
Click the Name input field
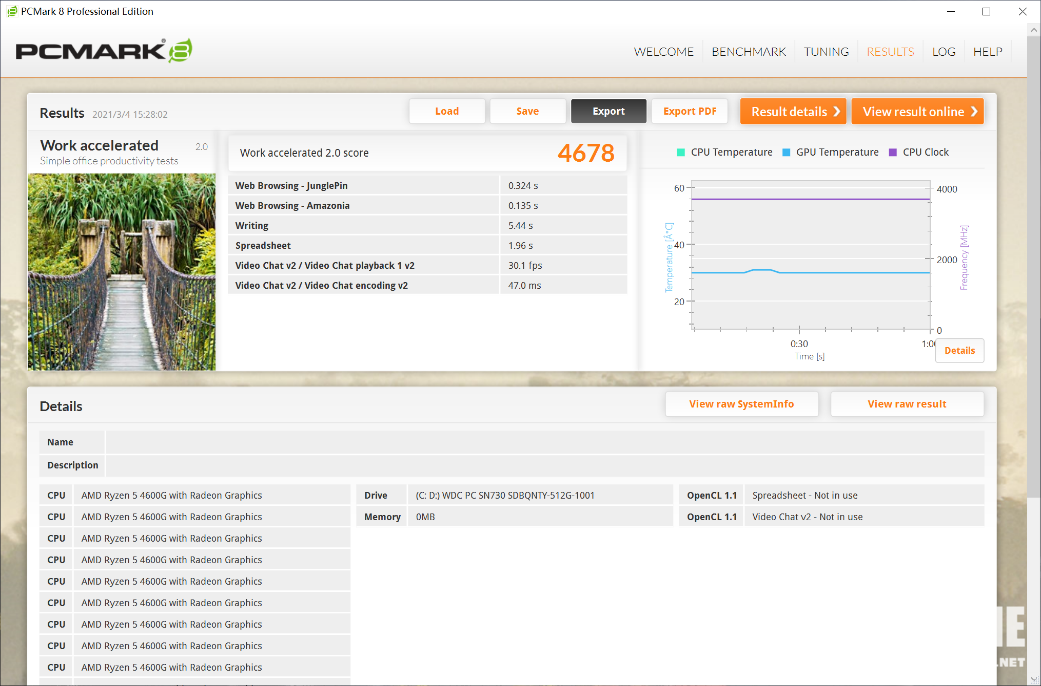tap(544, 442)
